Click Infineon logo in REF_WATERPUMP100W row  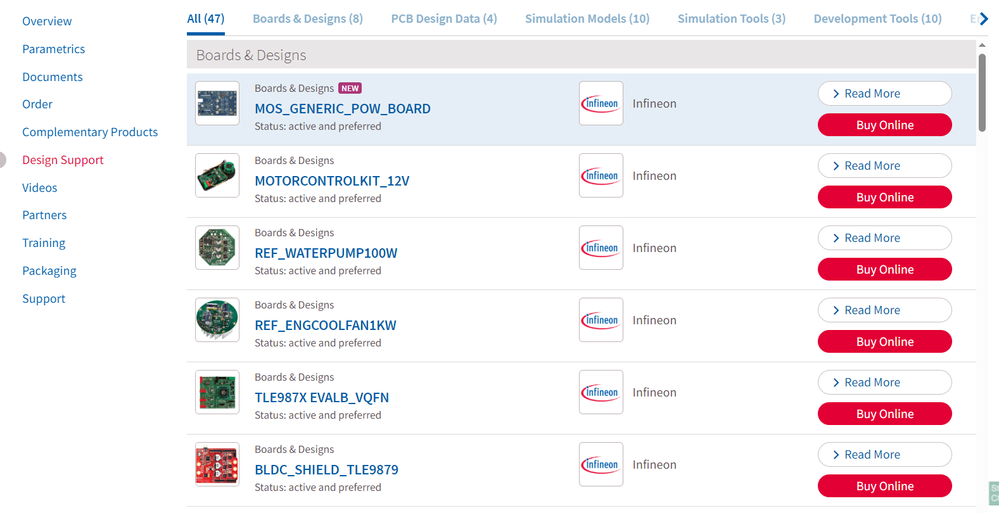[601, 248]
